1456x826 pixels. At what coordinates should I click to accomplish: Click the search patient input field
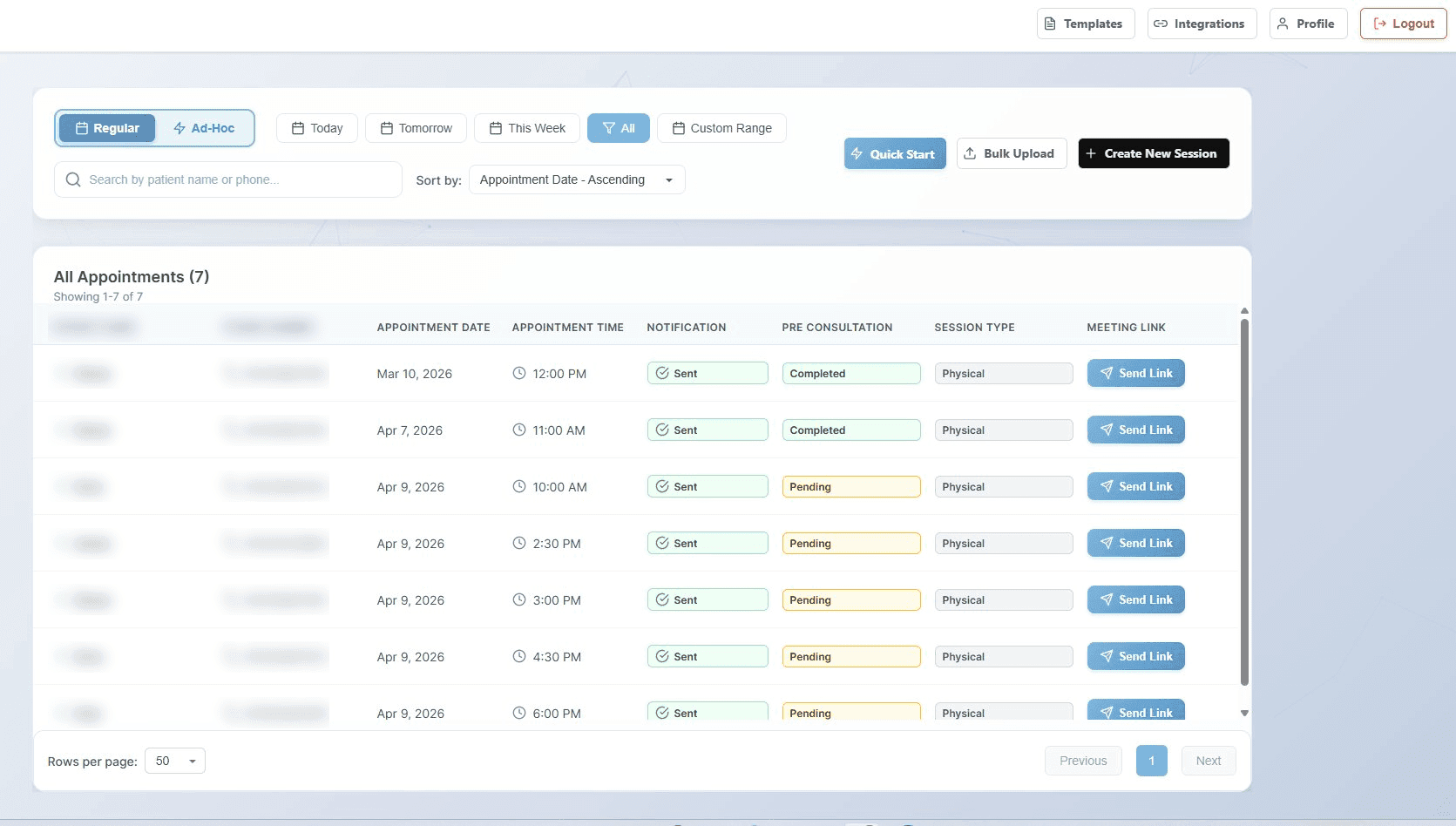(x=227, y=179)
